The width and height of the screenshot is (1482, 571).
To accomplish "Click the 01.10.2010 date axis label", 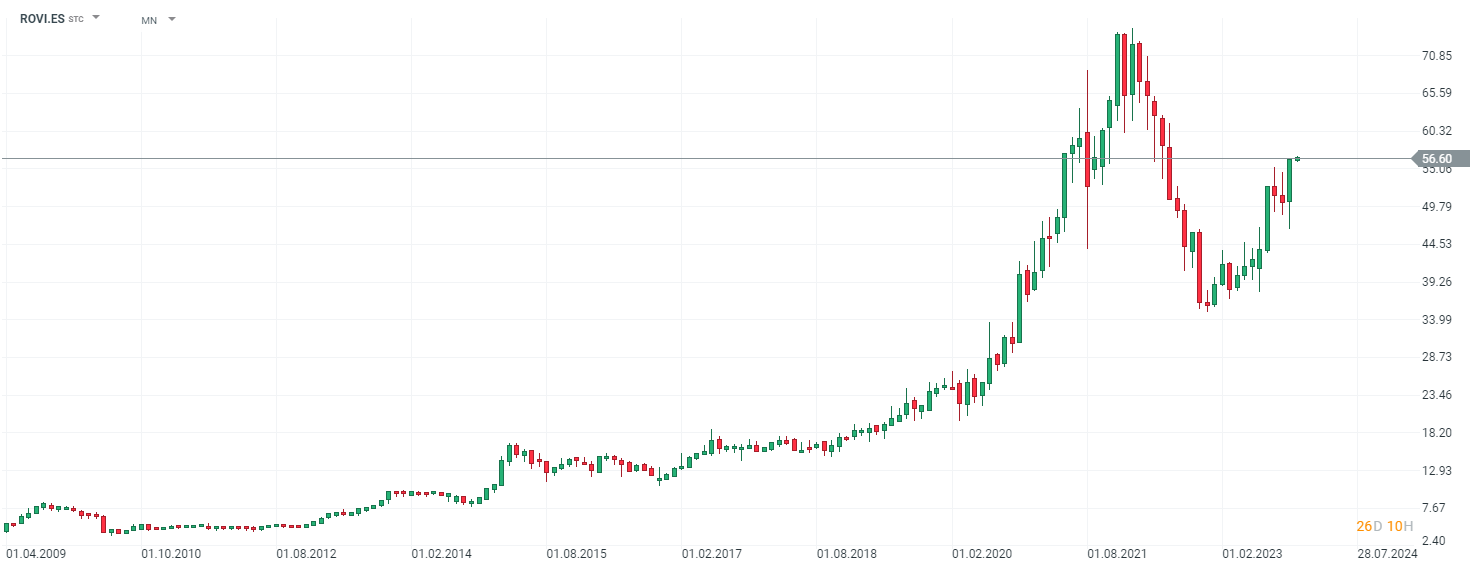I will point(171,553).
